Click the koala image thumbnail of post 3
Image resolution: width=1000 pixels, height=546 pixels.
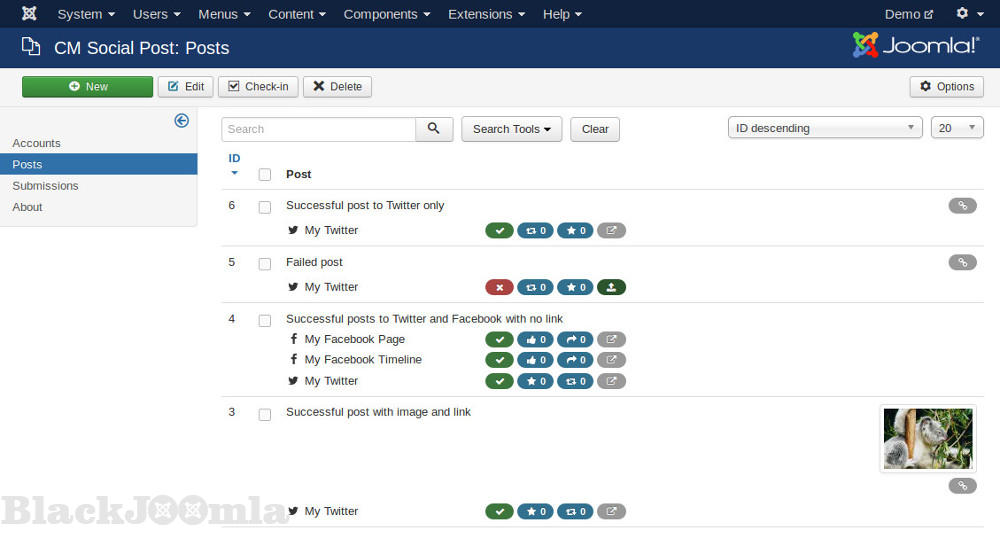(x=928, y=438)
